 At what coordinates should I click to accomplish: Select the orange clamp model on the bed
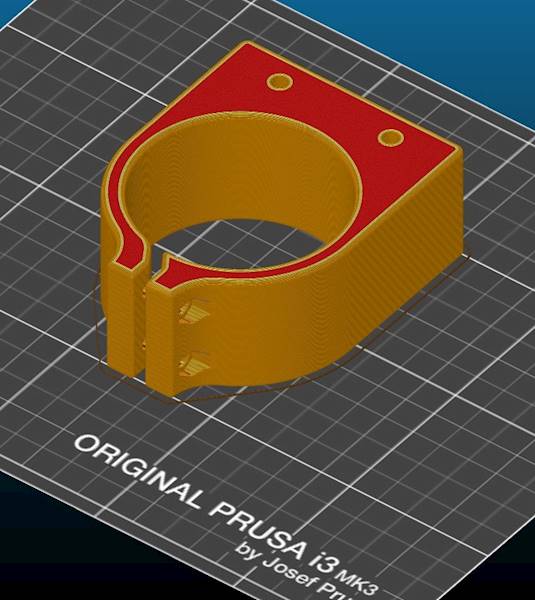pos(281,218)
